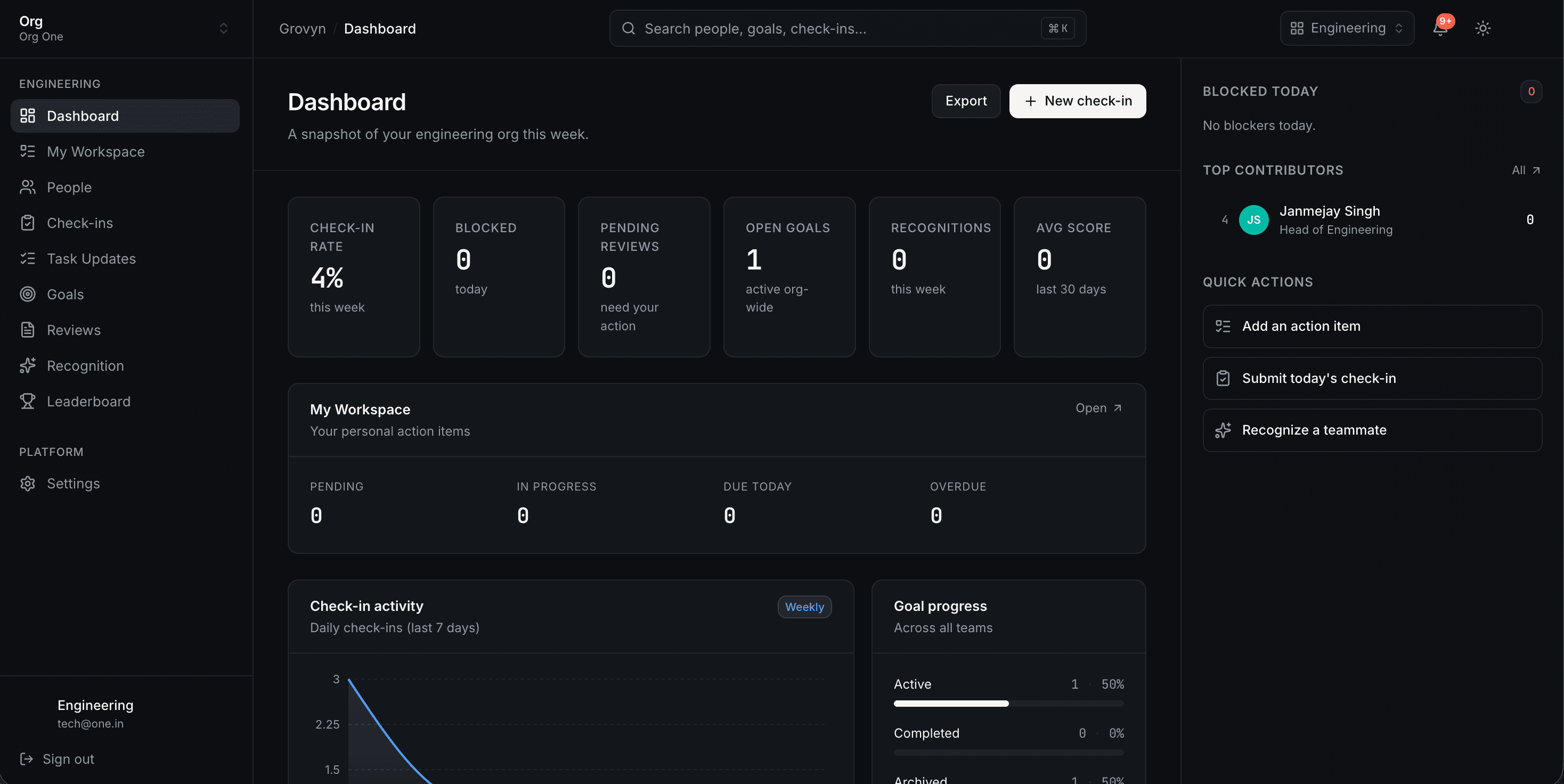Focus the search people, goals, check-ins field
The width and height of the screenshot is (1564, 784).
(x=848, y=29)
